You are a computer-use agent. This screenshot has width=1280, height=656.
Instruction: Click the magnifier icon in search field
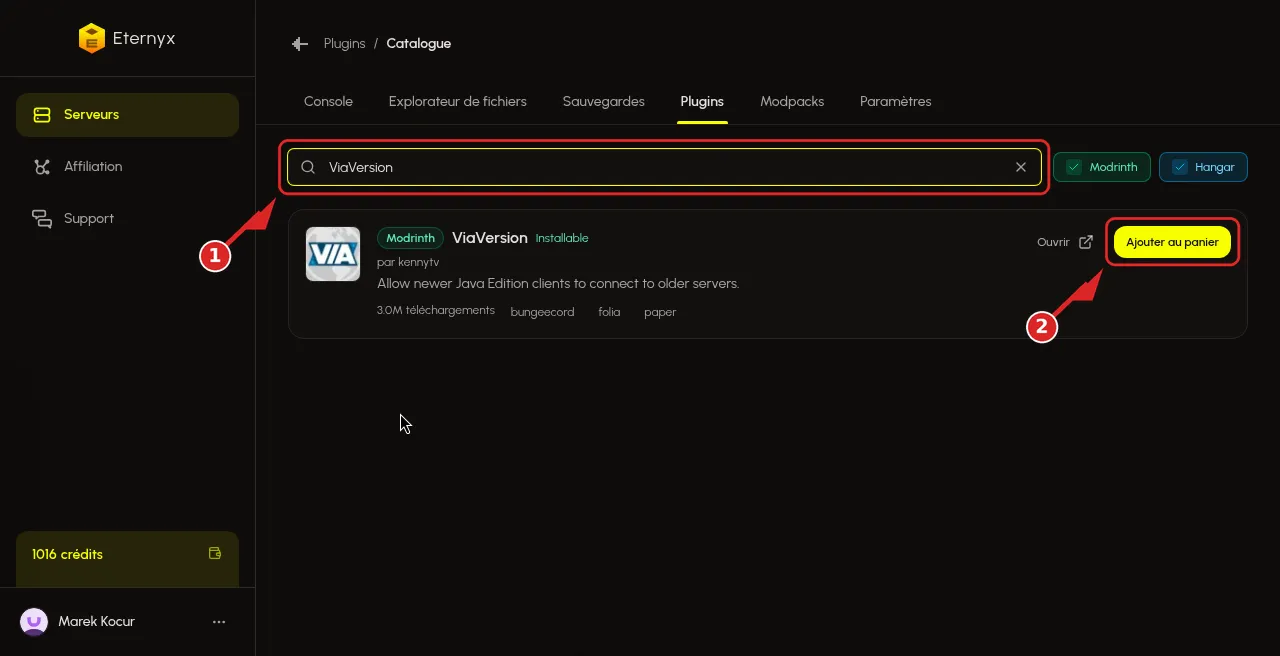click(308, 167)
